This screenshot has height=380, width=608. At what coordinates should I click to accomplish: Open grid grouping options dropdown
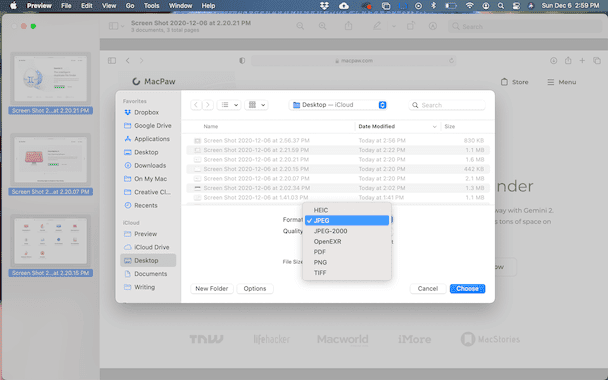256,105
